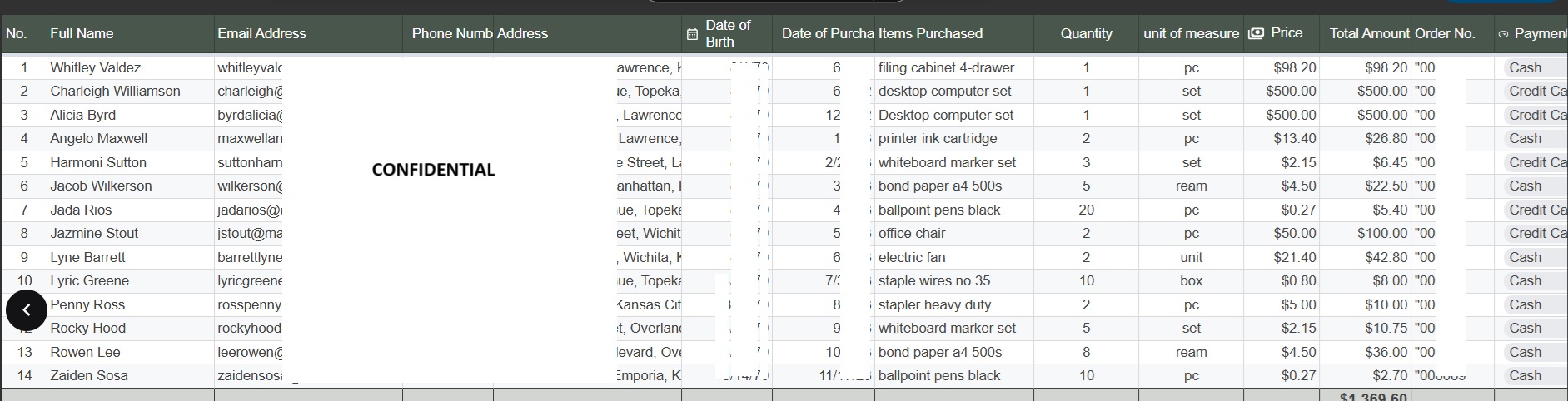Click the dropdown-type icon in the Payment header

coord(1503,34)
